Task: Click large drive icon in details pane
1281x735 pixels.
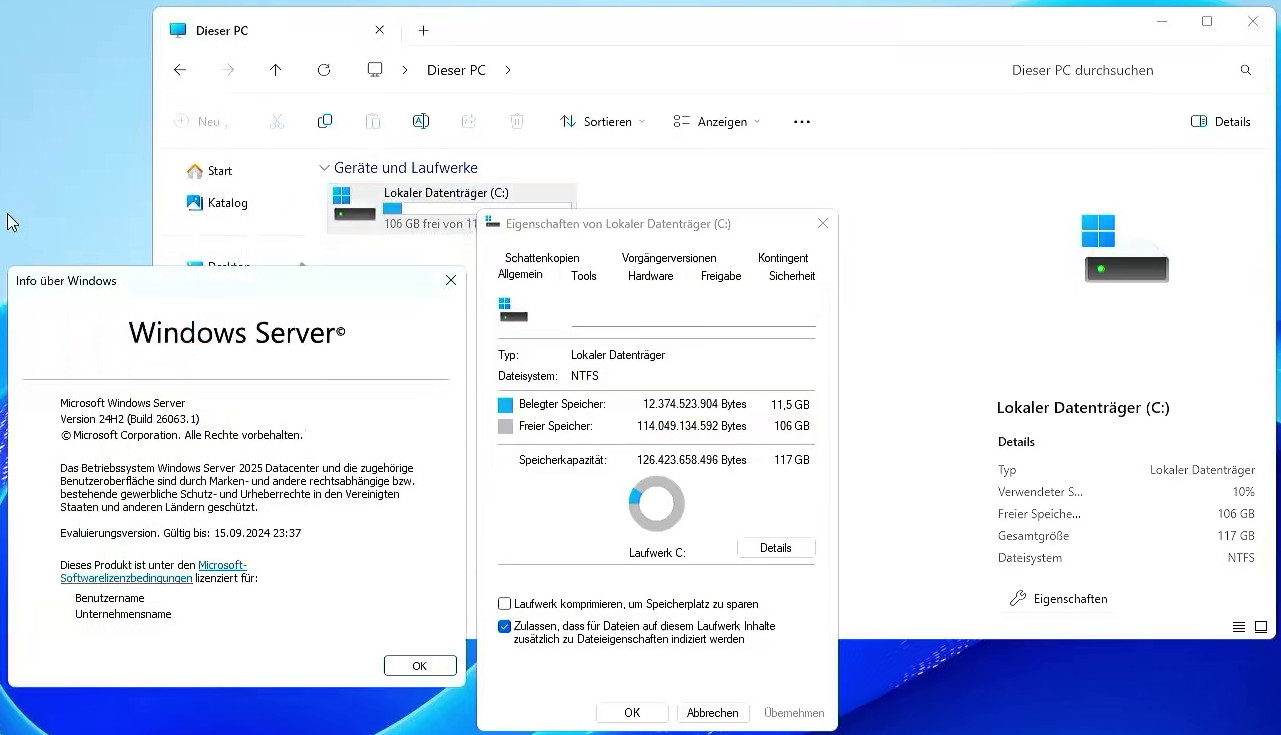Action: (x=1126, y=248)
